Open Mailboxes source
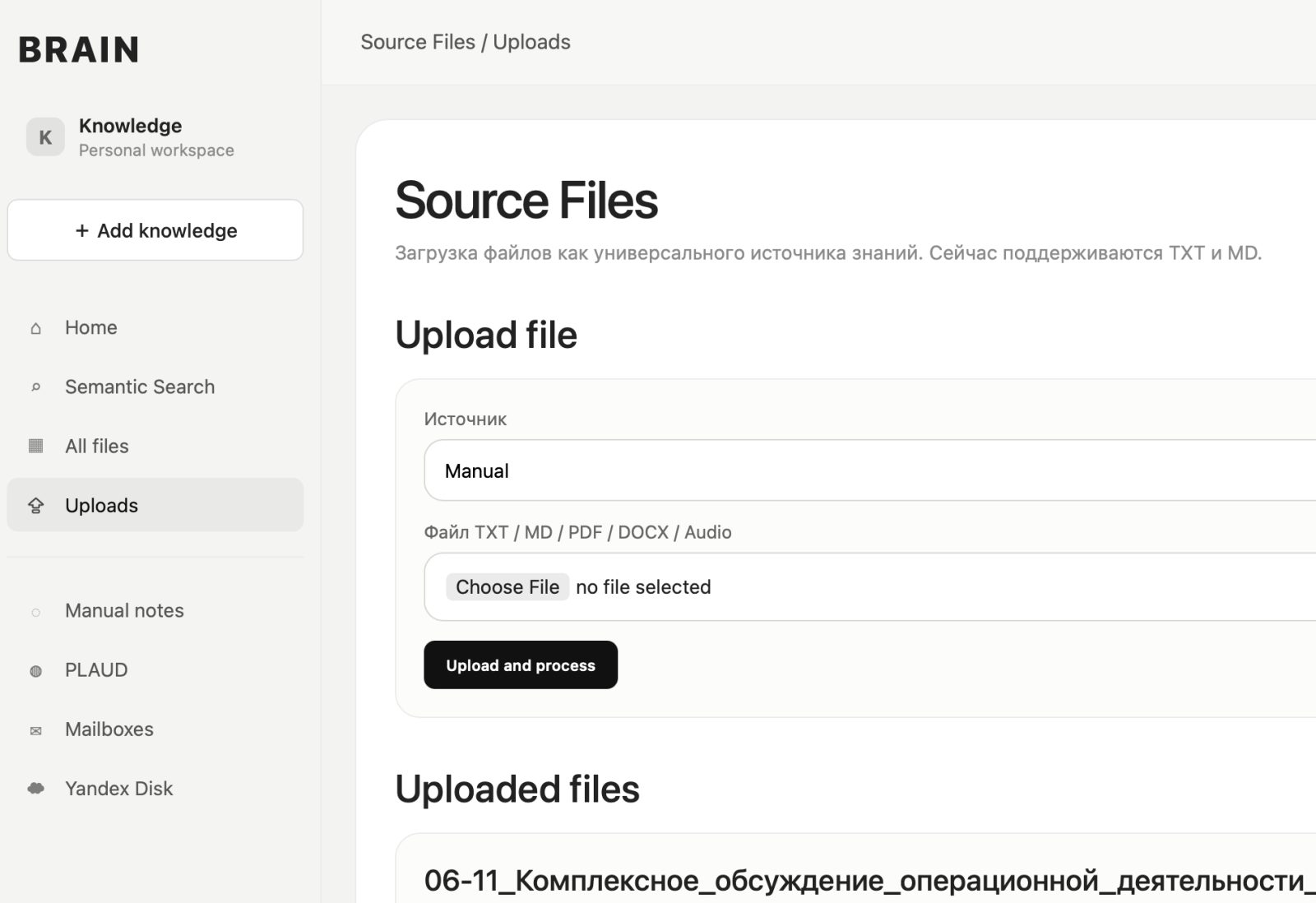This screenshot has height=903, width=1316. click(155, 729)
